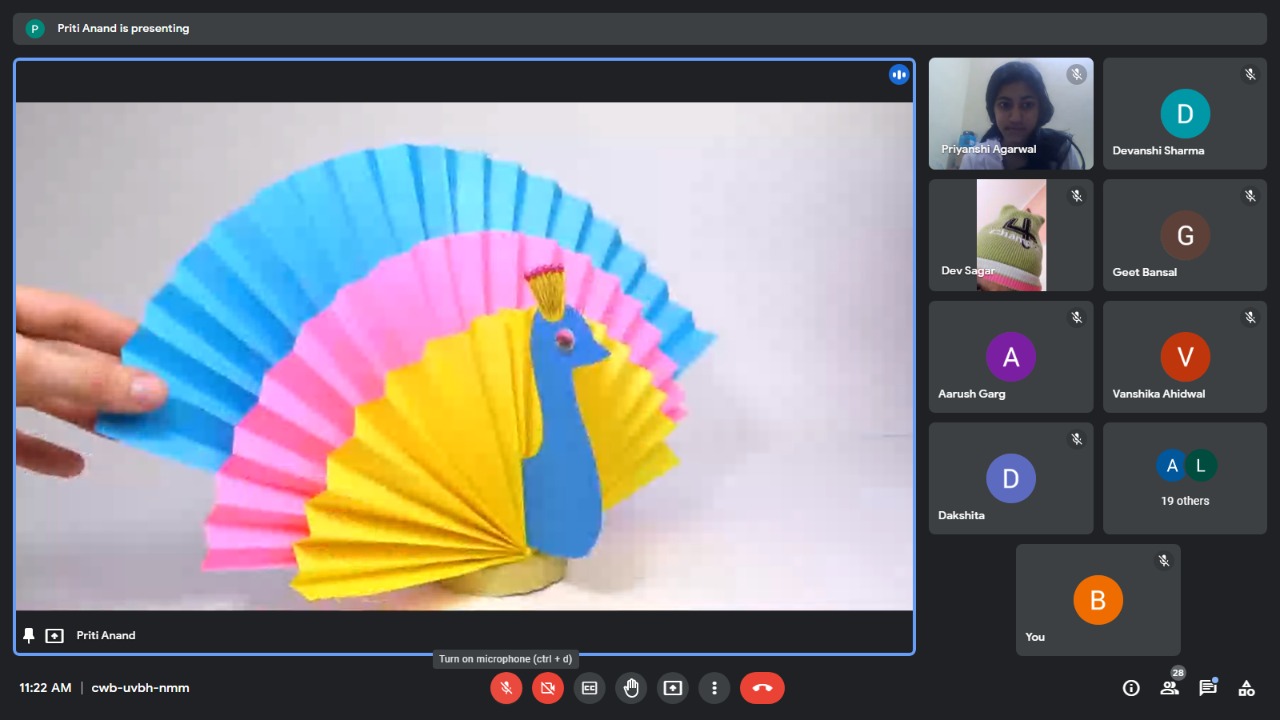Click muted mic icon on Devanshi Sharma tile
The height and width of the screenshot is (720, 1280).
1250,74
